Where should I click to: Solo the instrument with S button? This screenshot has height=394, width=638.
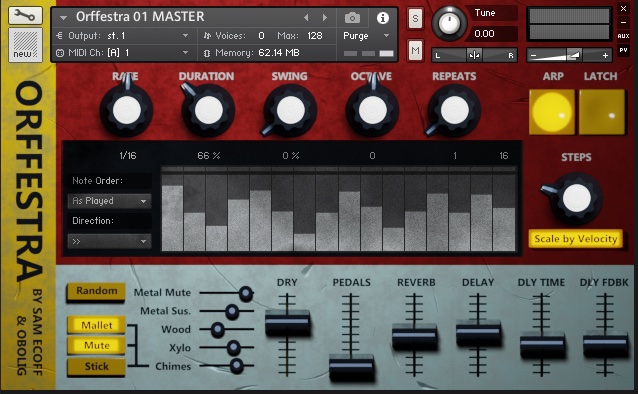coord(415,18)
